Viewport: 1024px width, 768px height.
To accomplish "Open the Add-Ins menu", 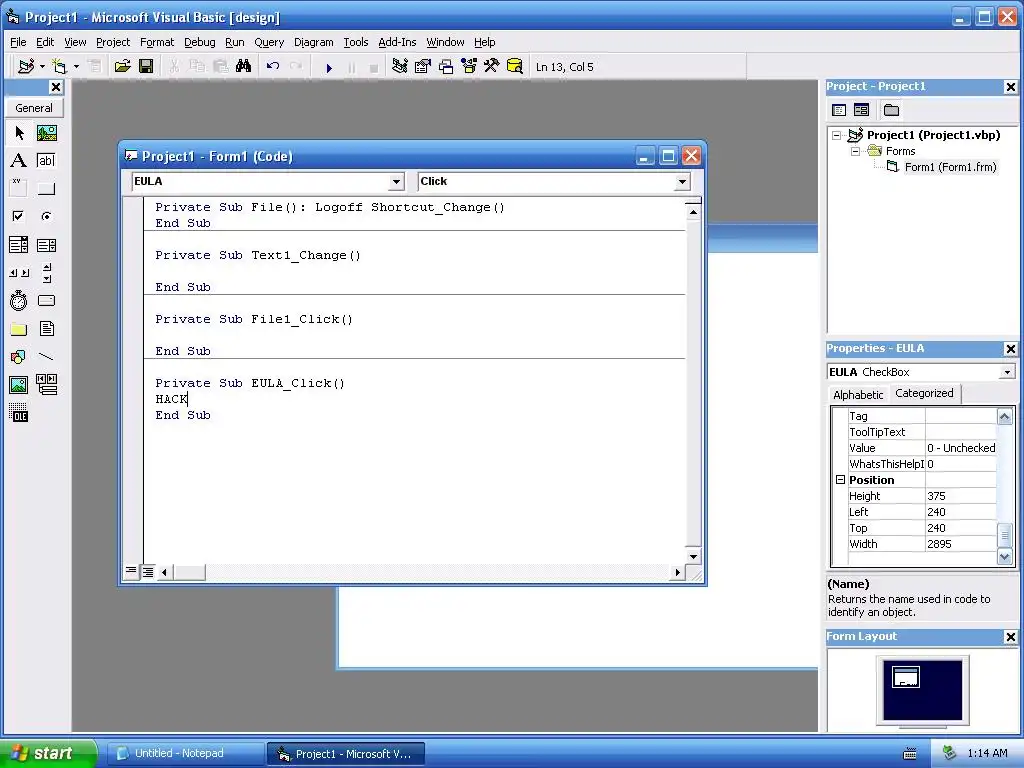I will tap(397, 42).
